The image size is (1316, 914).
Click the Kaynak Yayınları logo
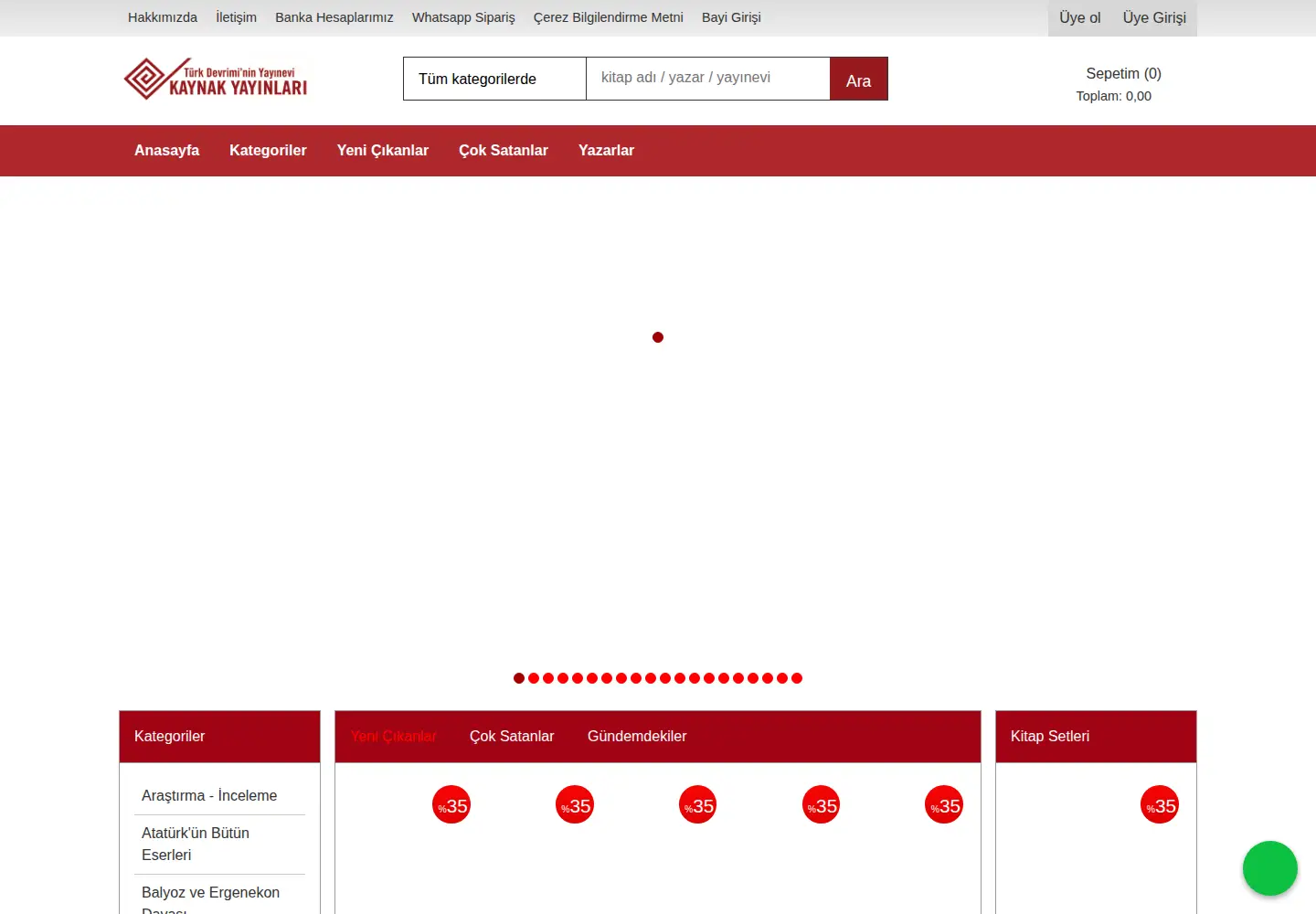click(x=216, y=79)
